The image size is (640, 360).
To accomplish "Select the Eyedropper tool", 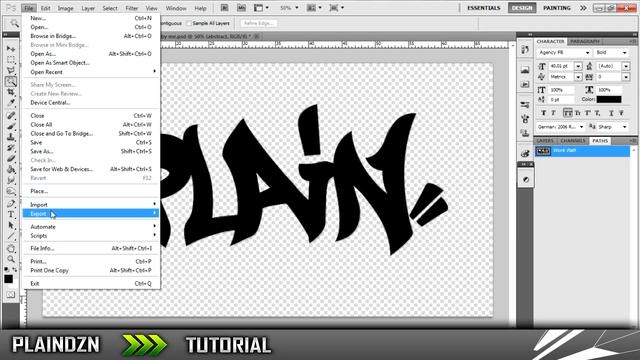I will [x=11, y=103].
